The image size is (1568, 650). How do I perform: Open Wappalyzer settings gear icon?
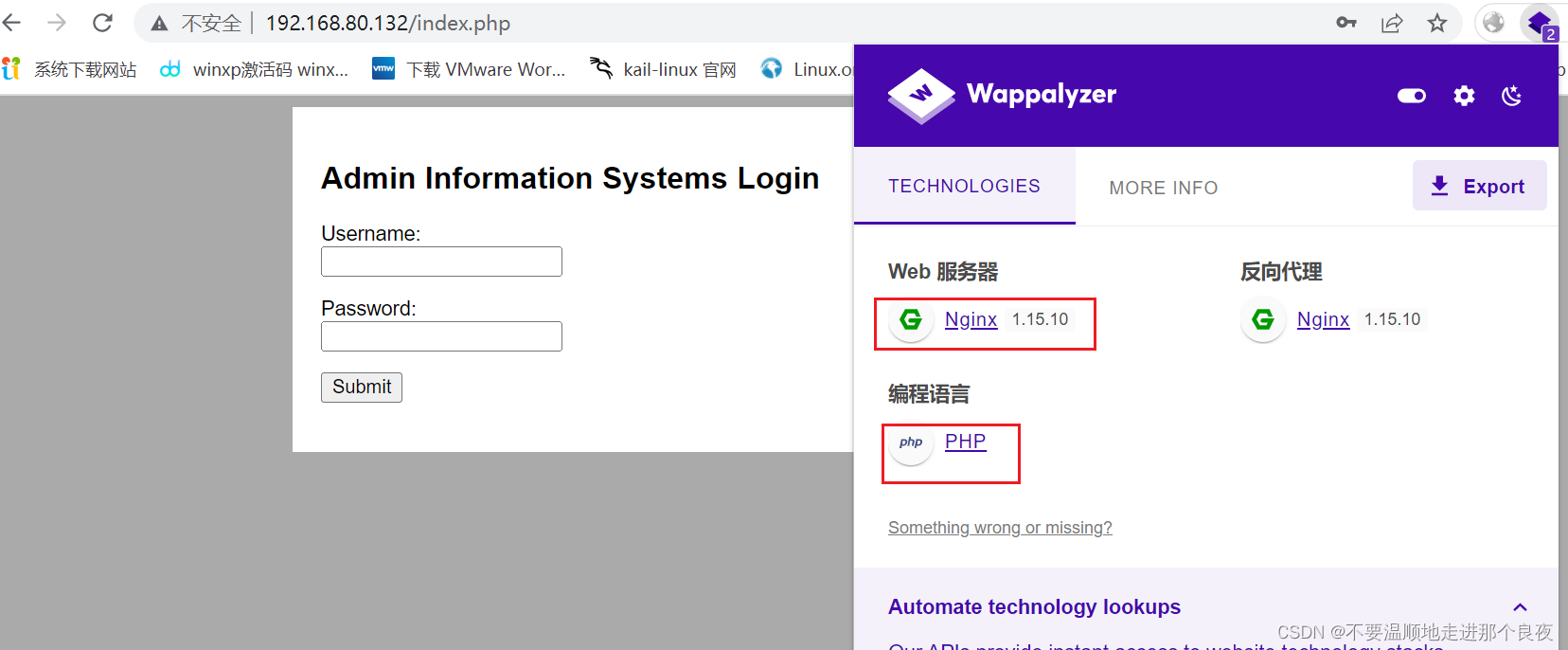point(1464,95)
